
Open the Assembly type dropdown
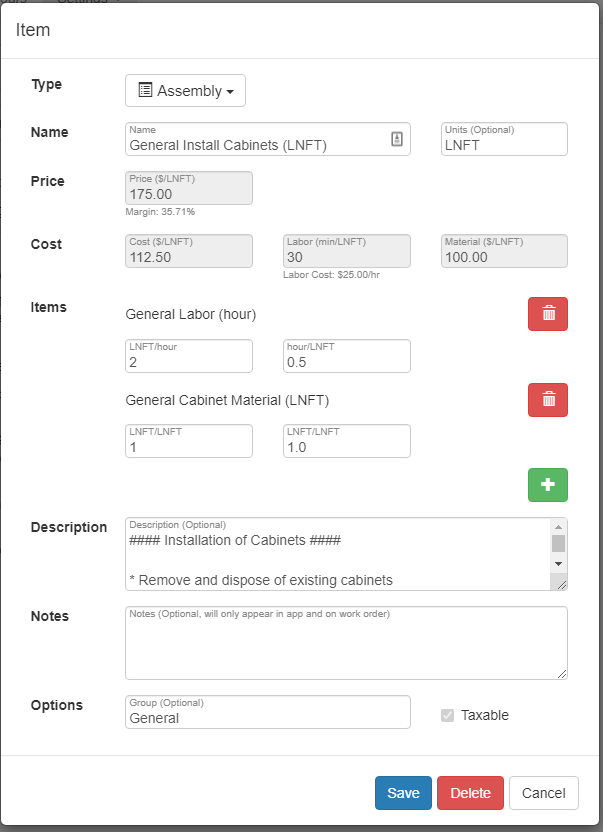[x=185, y=90]
